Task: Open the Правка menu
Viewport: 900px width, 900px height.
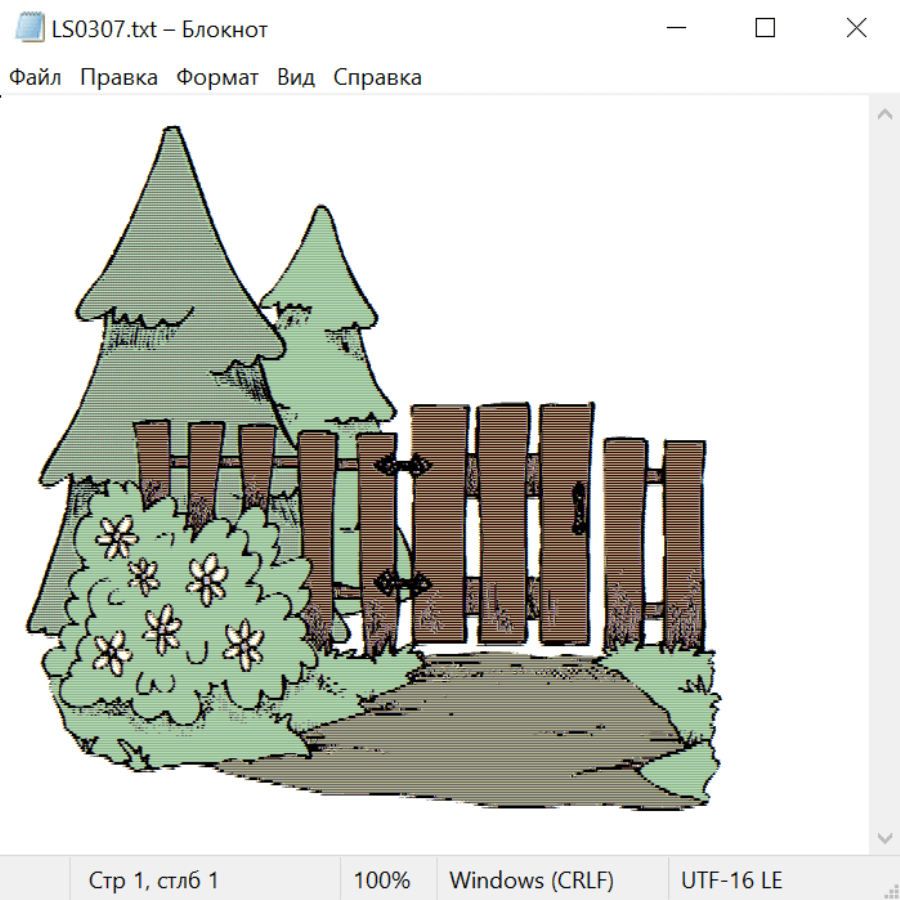Action: [x=119, y=78]
